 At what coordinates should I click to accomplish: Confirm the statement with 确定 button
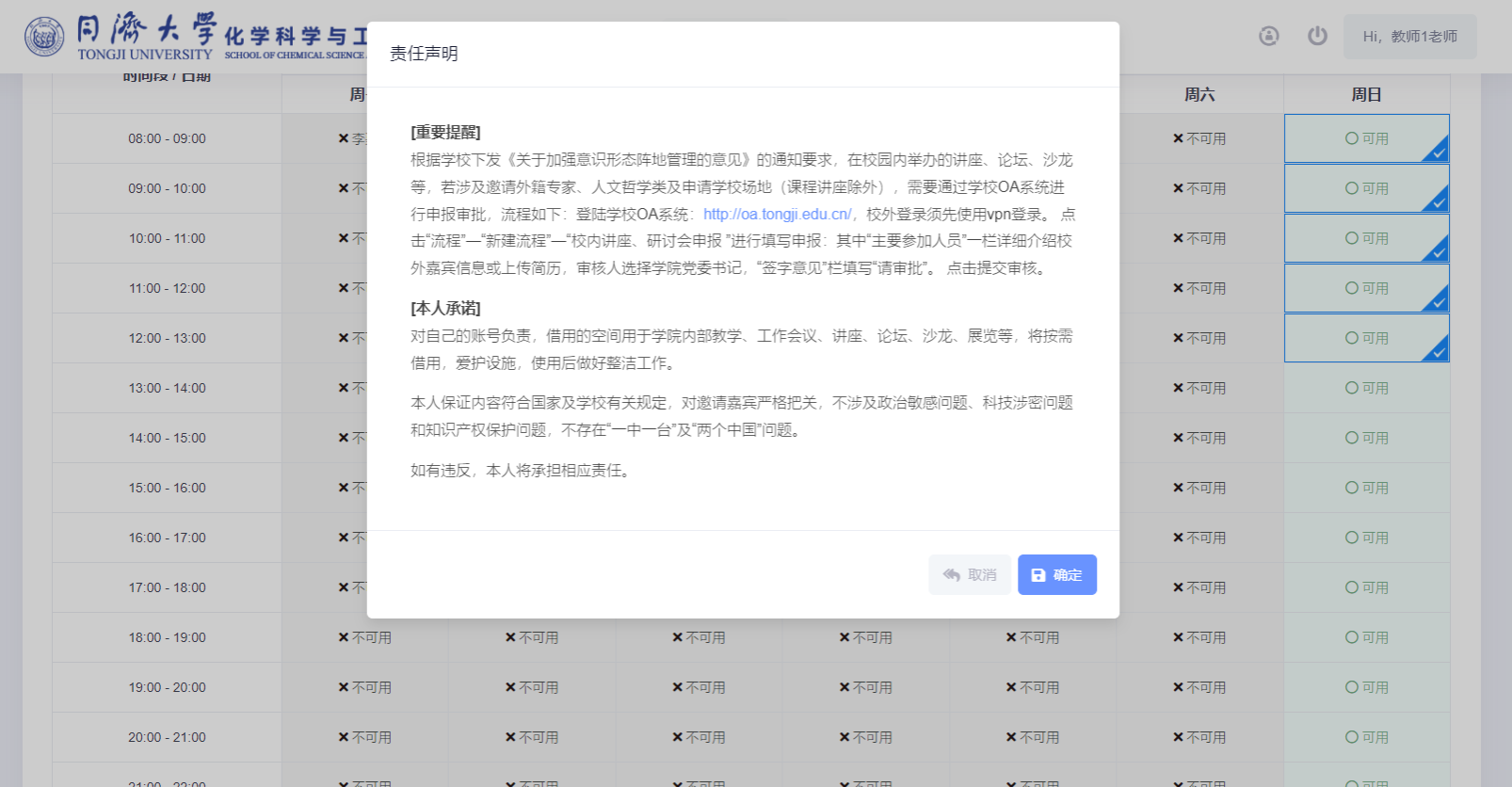(x=1056, y=574)
